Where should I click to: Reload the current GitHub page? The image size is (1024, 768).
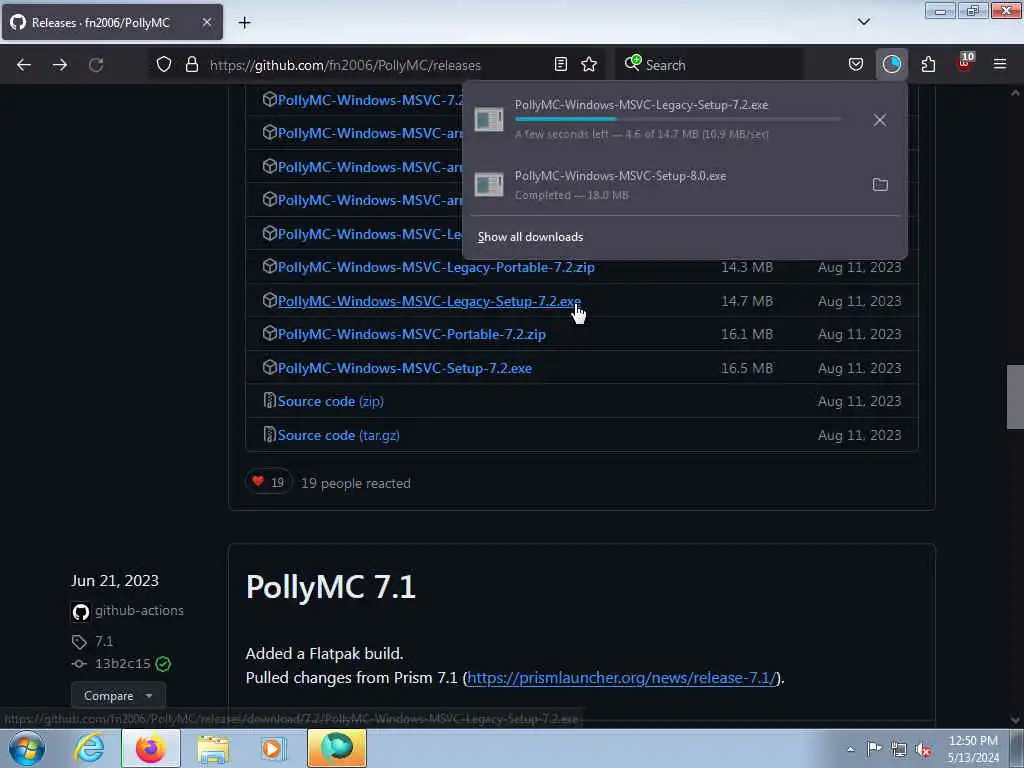pyautogui.click(x=96, y=65)
